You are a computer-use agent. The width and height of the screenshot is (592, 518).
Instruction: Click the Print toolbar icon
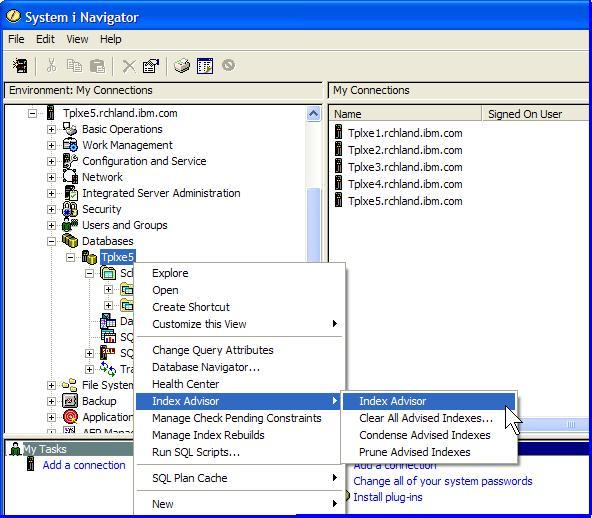coord(182,66)
